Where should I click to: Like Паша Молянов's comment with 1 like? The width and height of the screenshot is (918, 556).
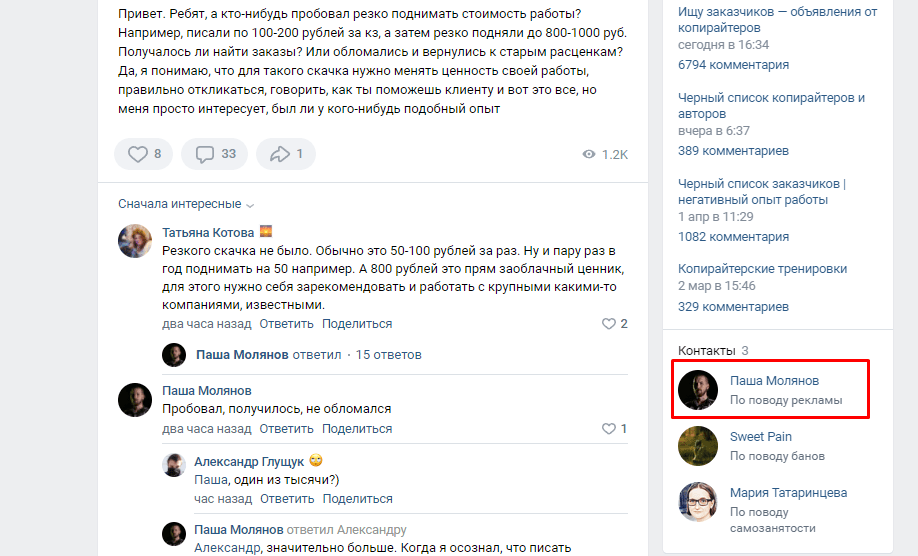(608, 429)
